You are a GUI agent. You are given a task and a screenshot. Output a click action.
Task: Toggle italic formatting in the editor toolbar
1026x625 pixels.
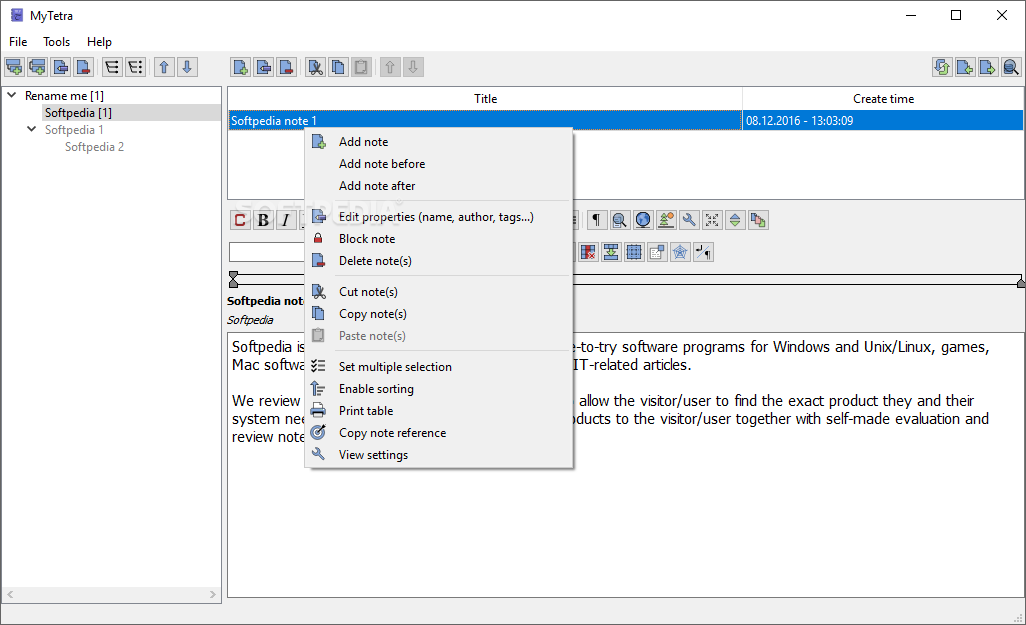pyautogui.click(x=286, y=220)
